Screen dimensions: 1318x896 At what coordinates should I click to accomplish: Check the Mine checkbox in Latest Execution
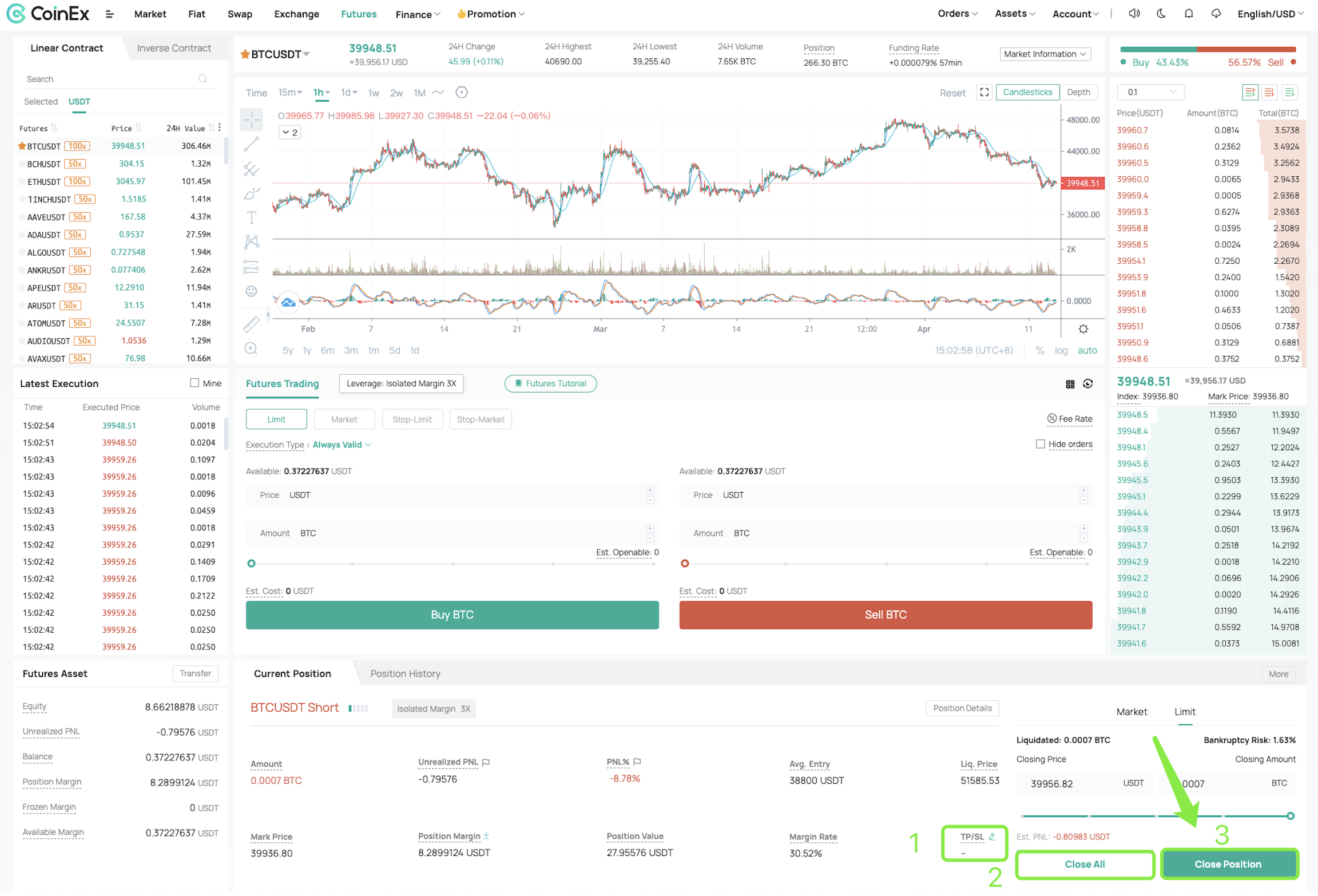(194, 383)
